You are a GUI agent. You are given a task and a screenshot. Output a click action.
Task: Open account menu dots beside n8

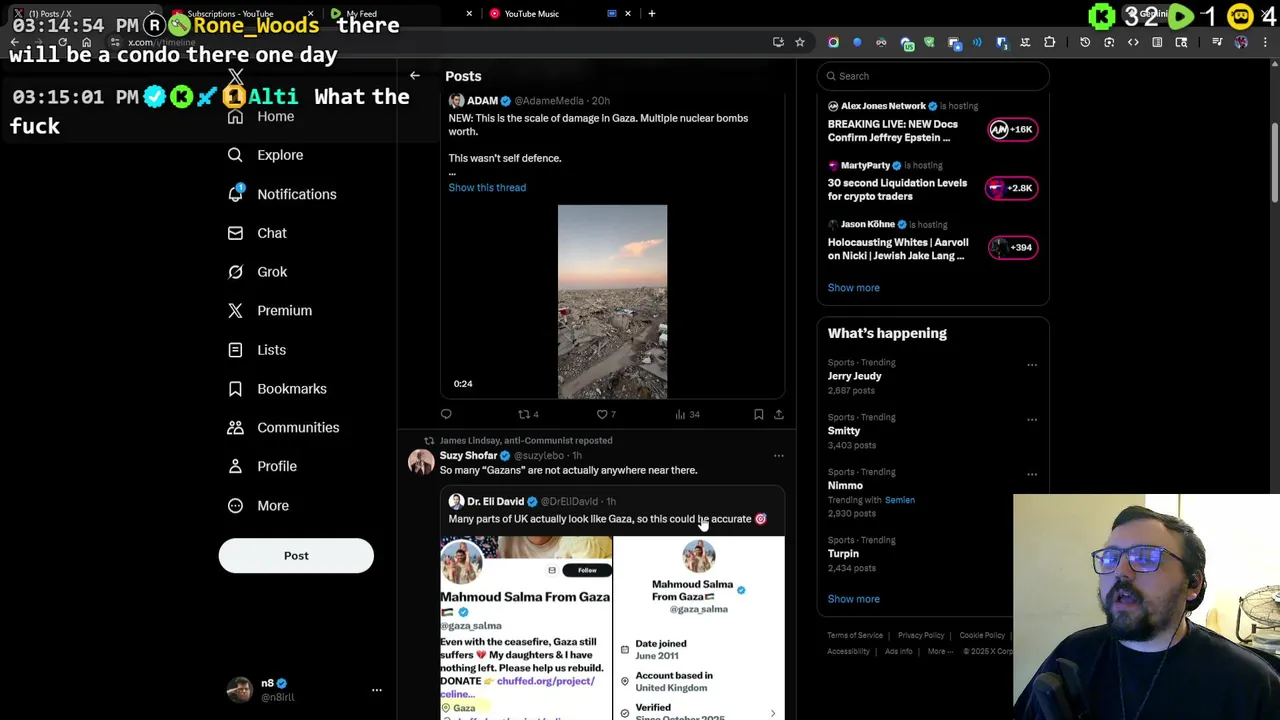(377, 690)
